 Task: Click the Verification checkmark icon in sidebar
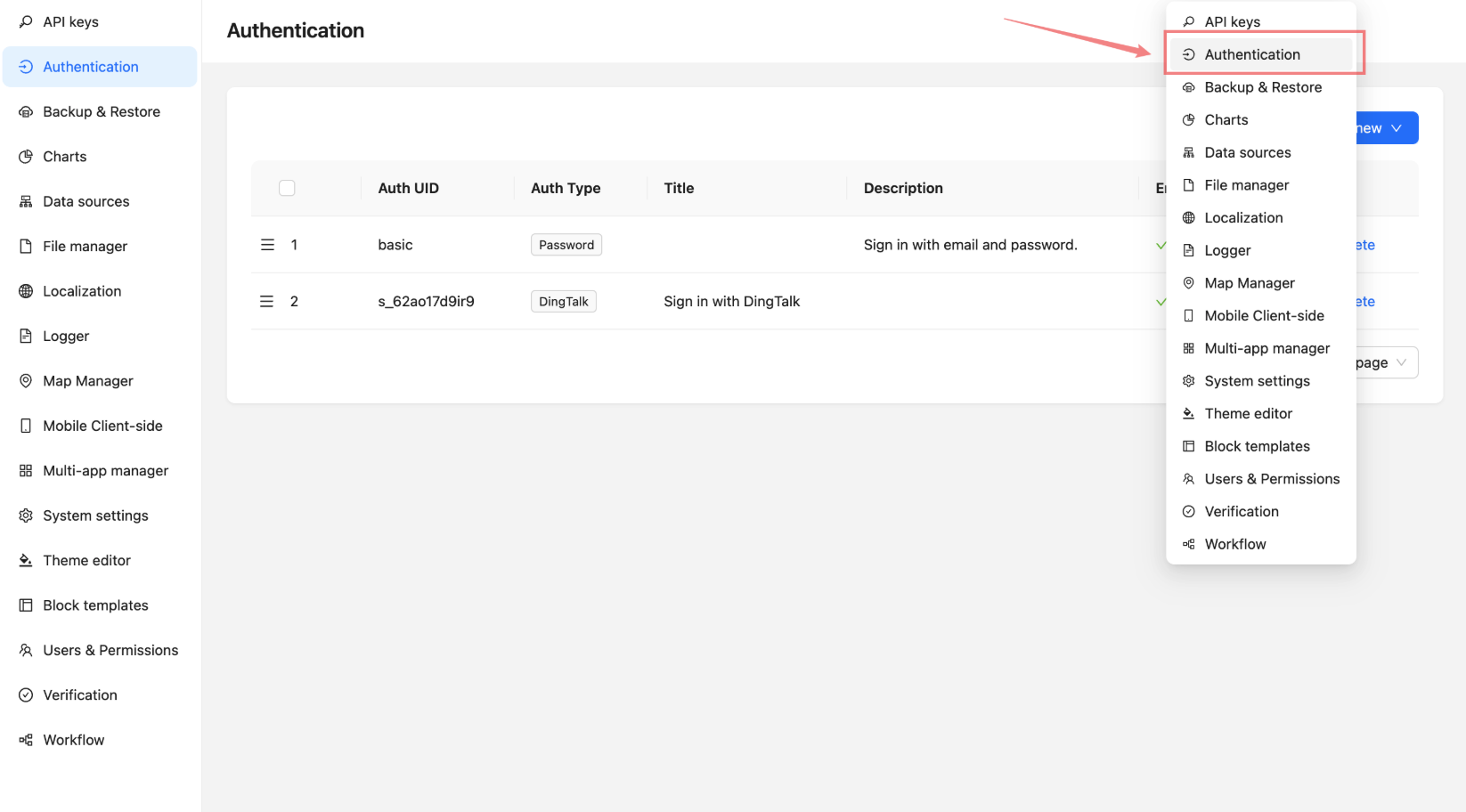tap(26, 695)
